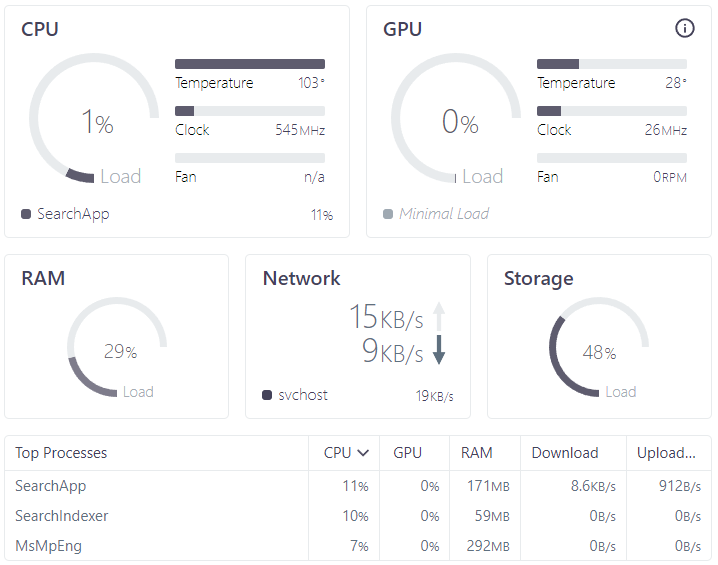Select the SearchApp process row

(x=358, y=486)
